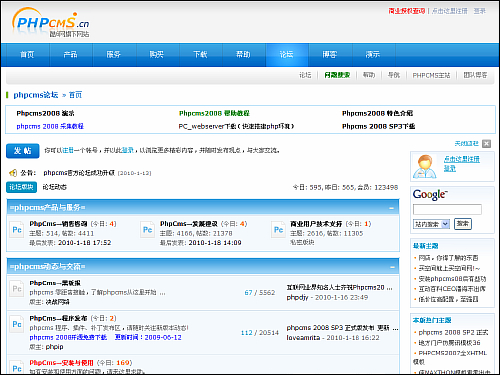Click the 首页 breadcrumb link
The height and width of the screenshot is (375, 500).
(x=75, y=95)
